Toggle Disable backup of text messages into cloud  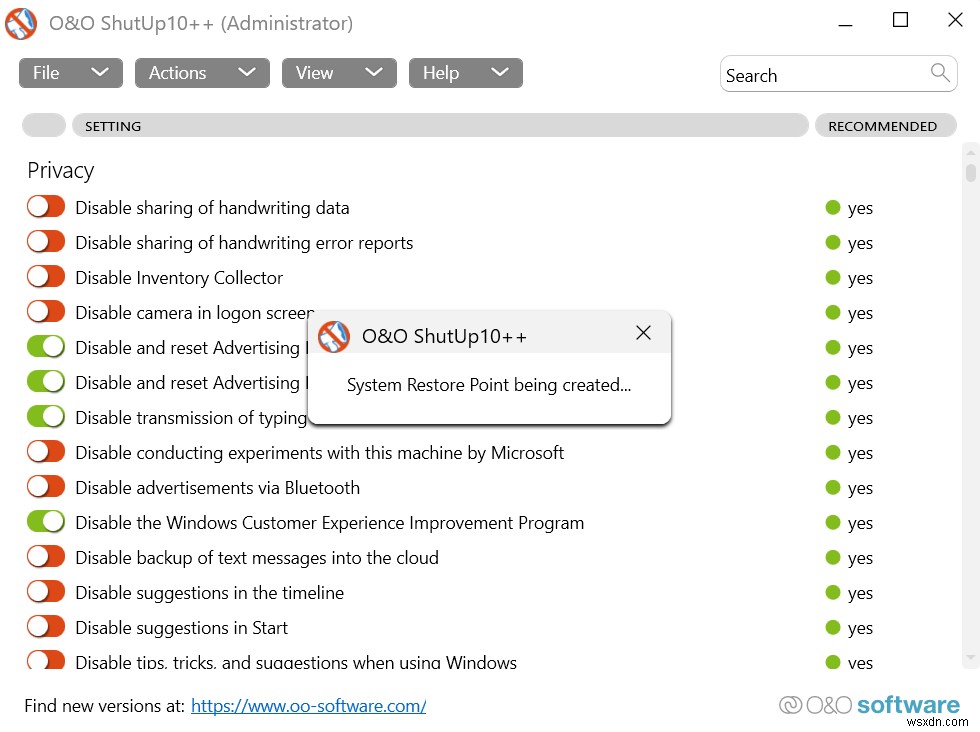46,557
